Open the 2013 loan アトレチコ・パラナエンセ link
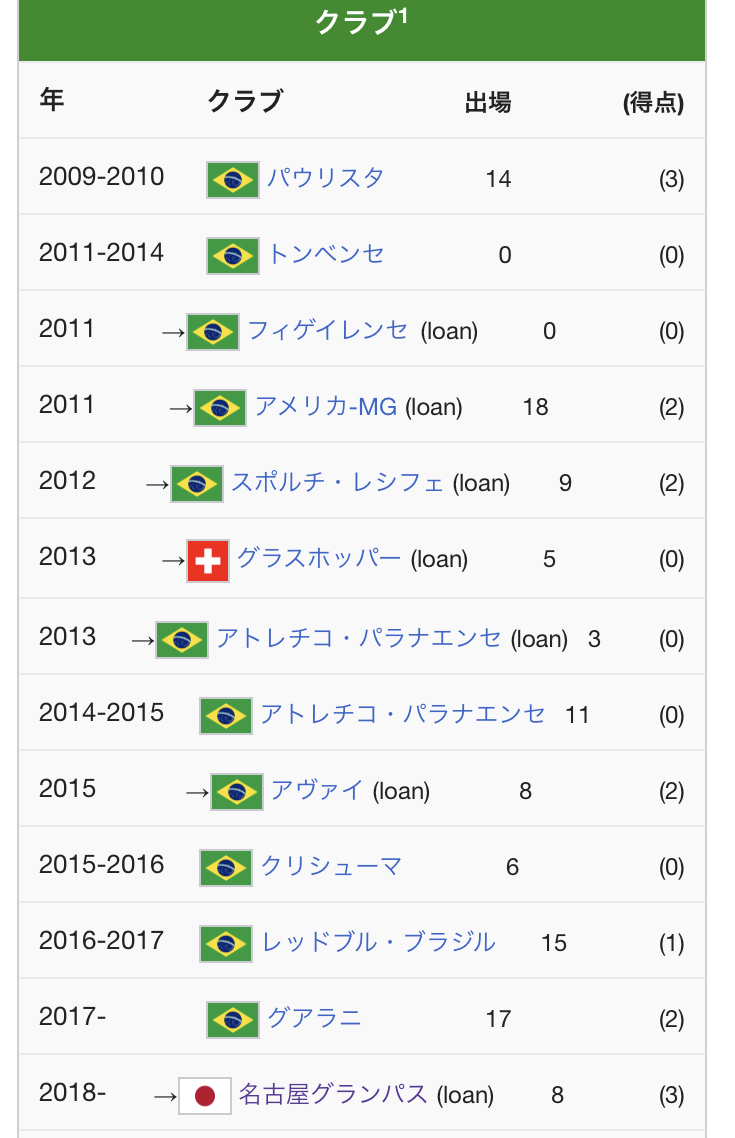Screen dimensions: 735x1138 click(358, 638)
